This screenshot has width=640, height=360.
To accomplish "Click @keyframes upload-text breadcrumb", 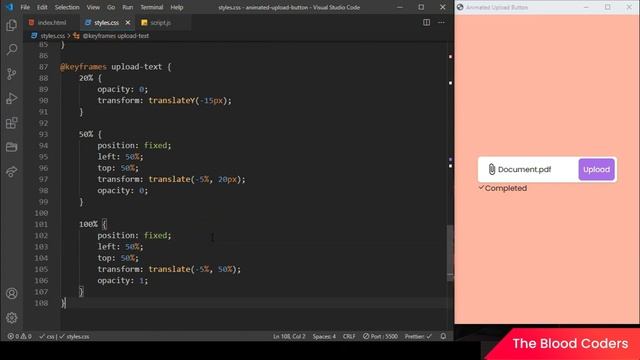I will 116,36.
